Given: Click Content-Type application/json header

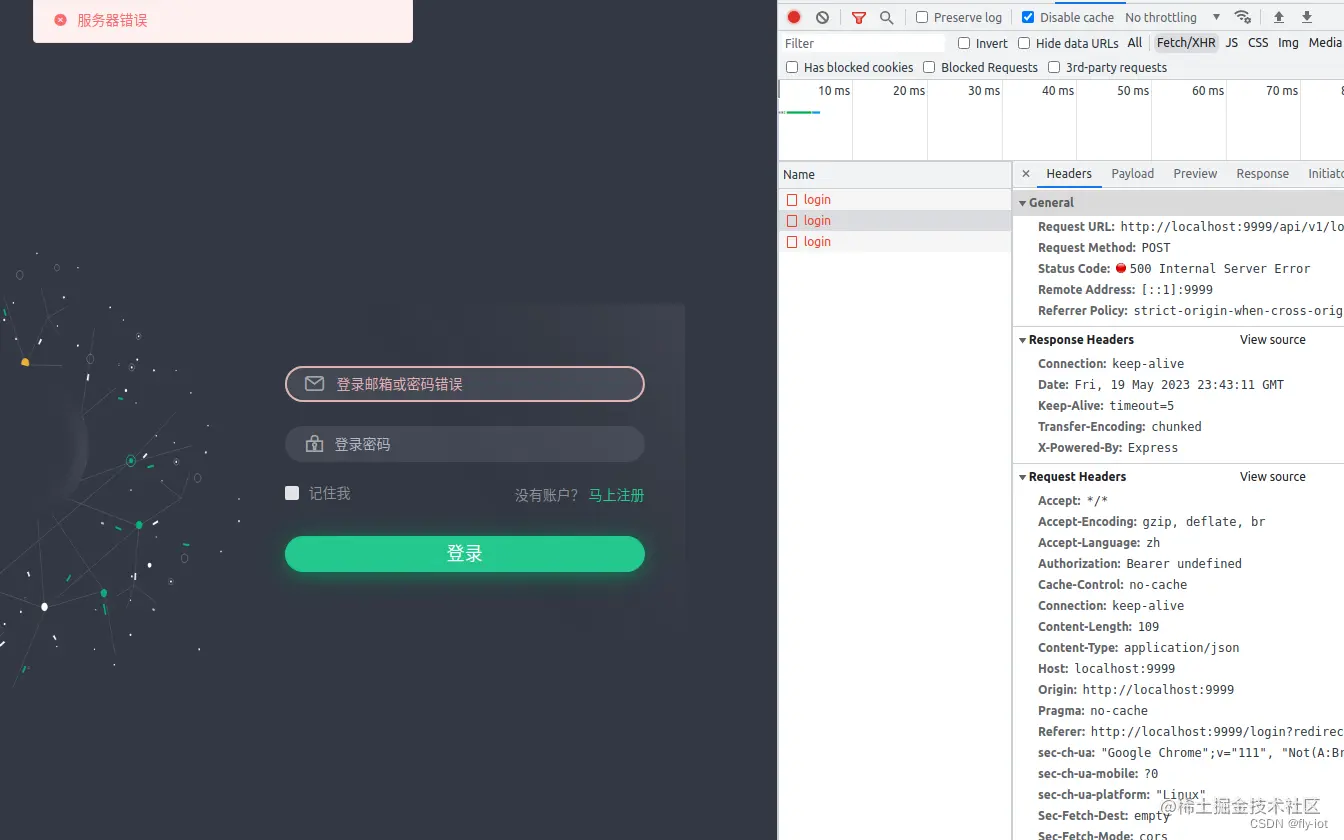Looking at the screenshot, I should point(1139,648).
